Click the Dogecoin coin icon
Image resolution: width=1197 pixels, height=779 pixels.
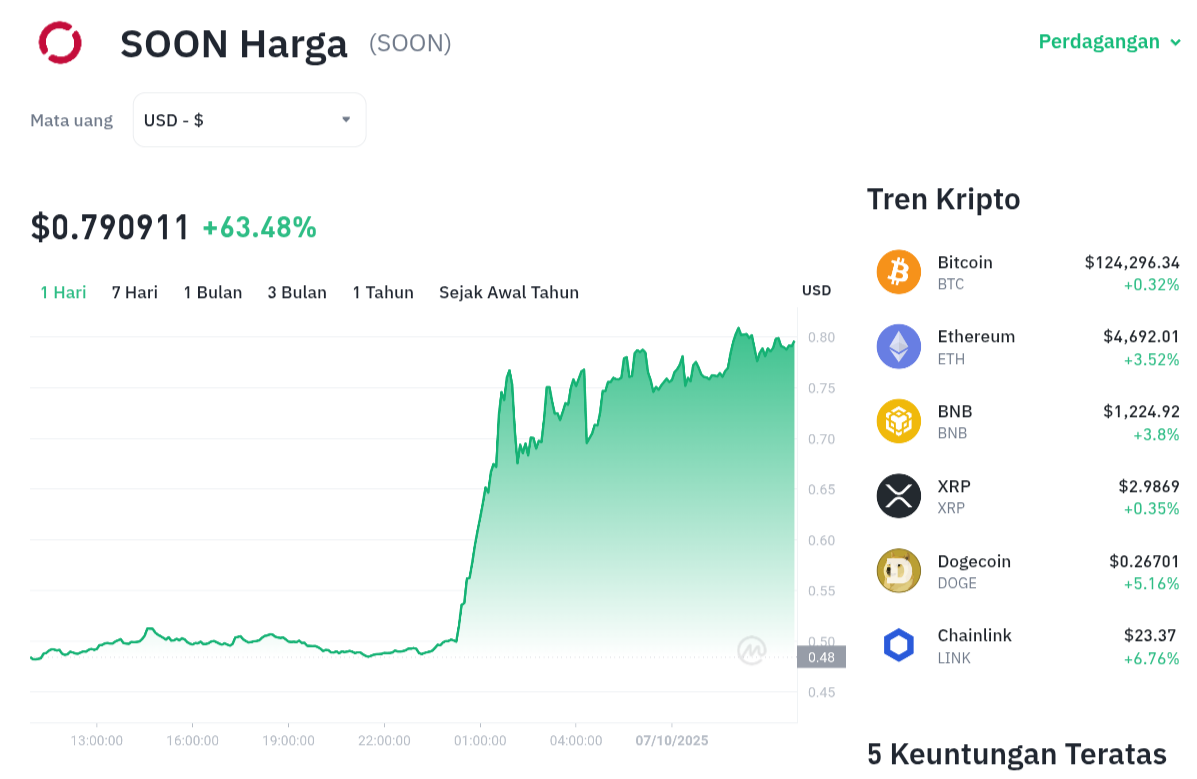(x=898, y=571)
